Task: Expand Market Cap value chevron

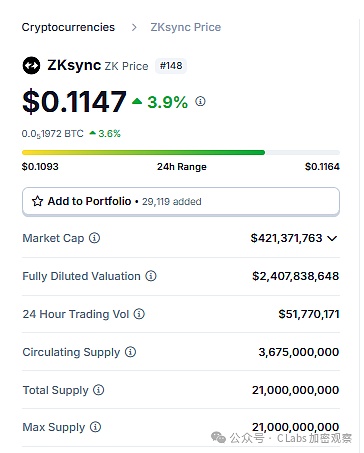Action: coord(332,238)
